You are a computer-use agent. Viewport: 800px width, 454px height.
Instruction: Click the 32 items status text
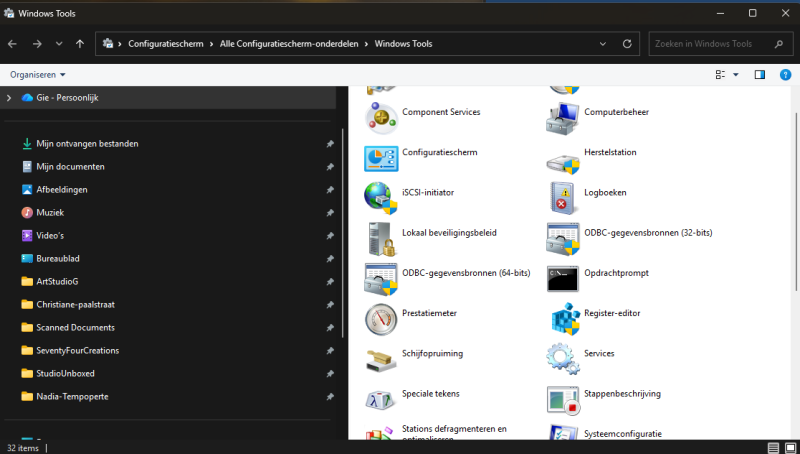point(23,448)
